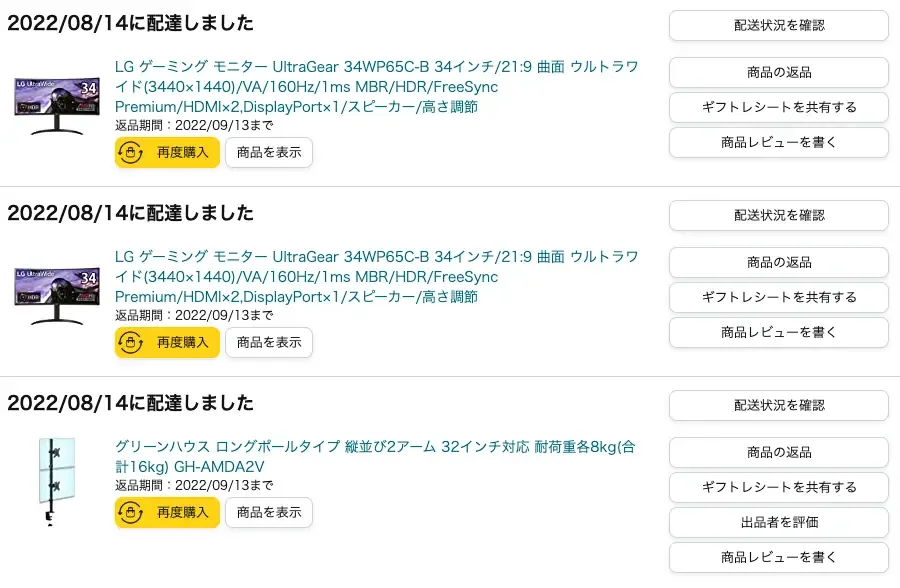Select 商品の返品 for the first monitor
Image resolution: width=900 pixels, height=588 pixels.
(779, 72)
